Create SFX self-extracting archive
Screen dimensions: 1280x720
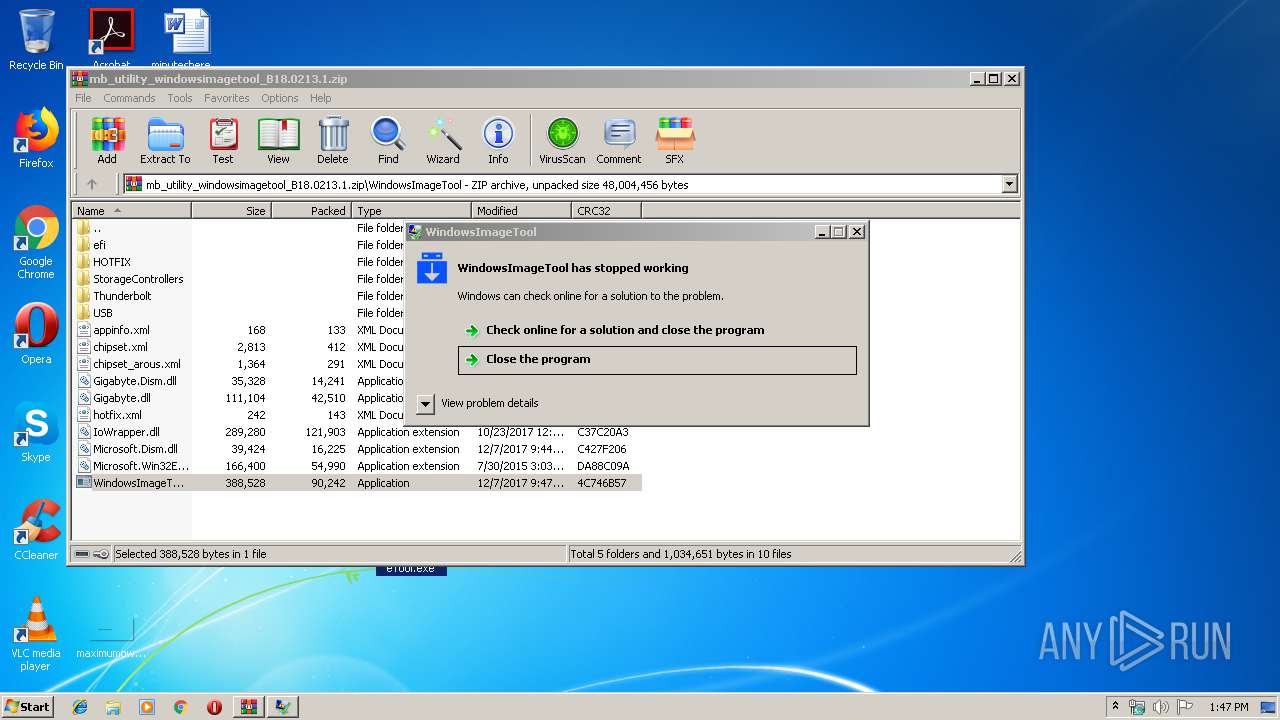coord(675,141)
